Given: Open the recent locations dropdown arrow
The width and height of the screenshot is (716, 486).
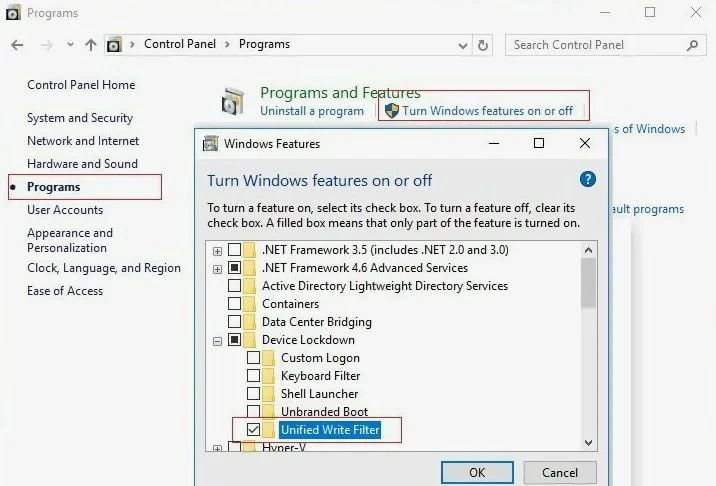Looking at the screenshot, I should click(x=70, y=45).
